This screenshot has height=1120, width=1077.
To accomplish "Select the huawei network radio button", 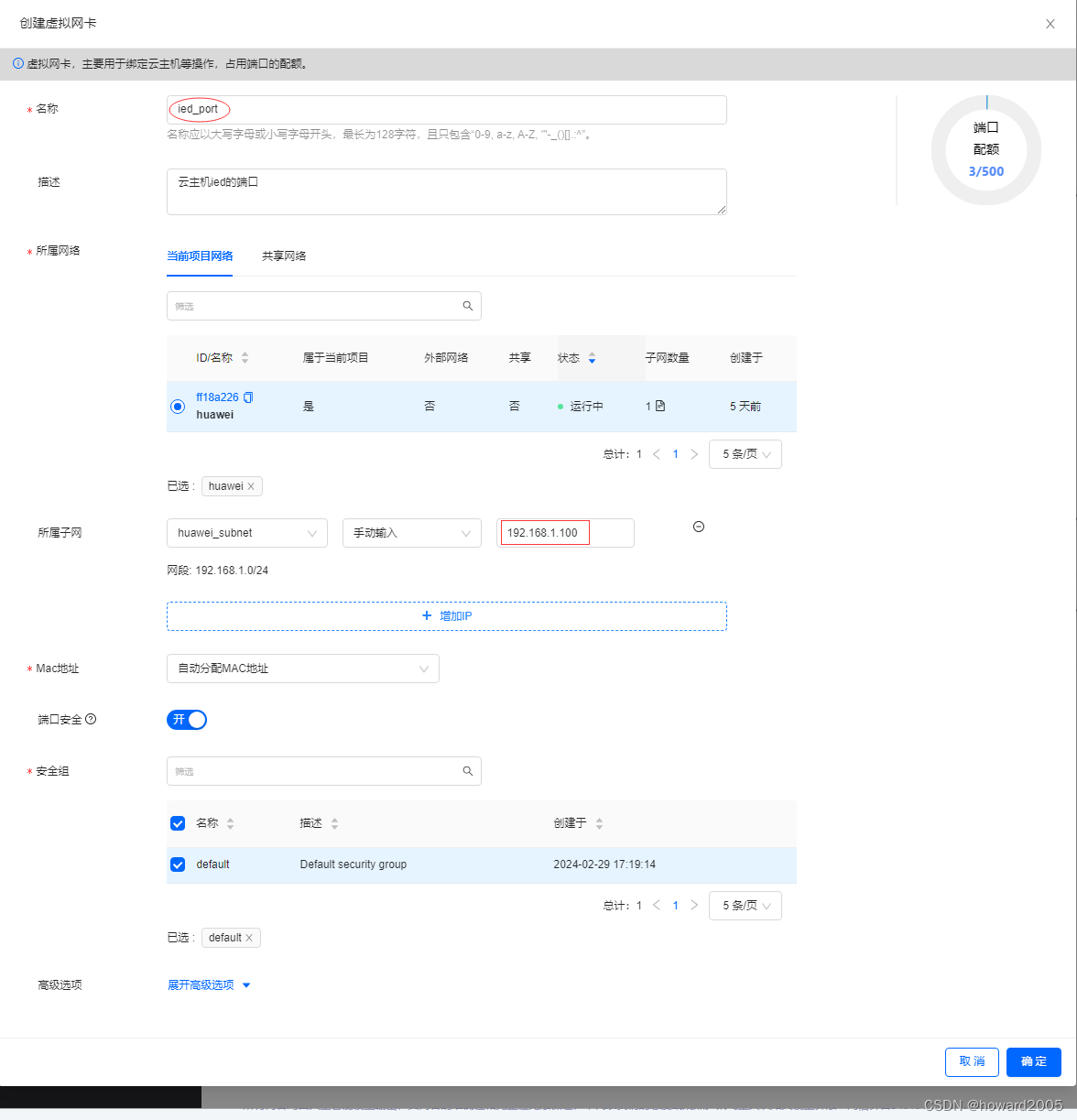I will (x=178, y=407).
